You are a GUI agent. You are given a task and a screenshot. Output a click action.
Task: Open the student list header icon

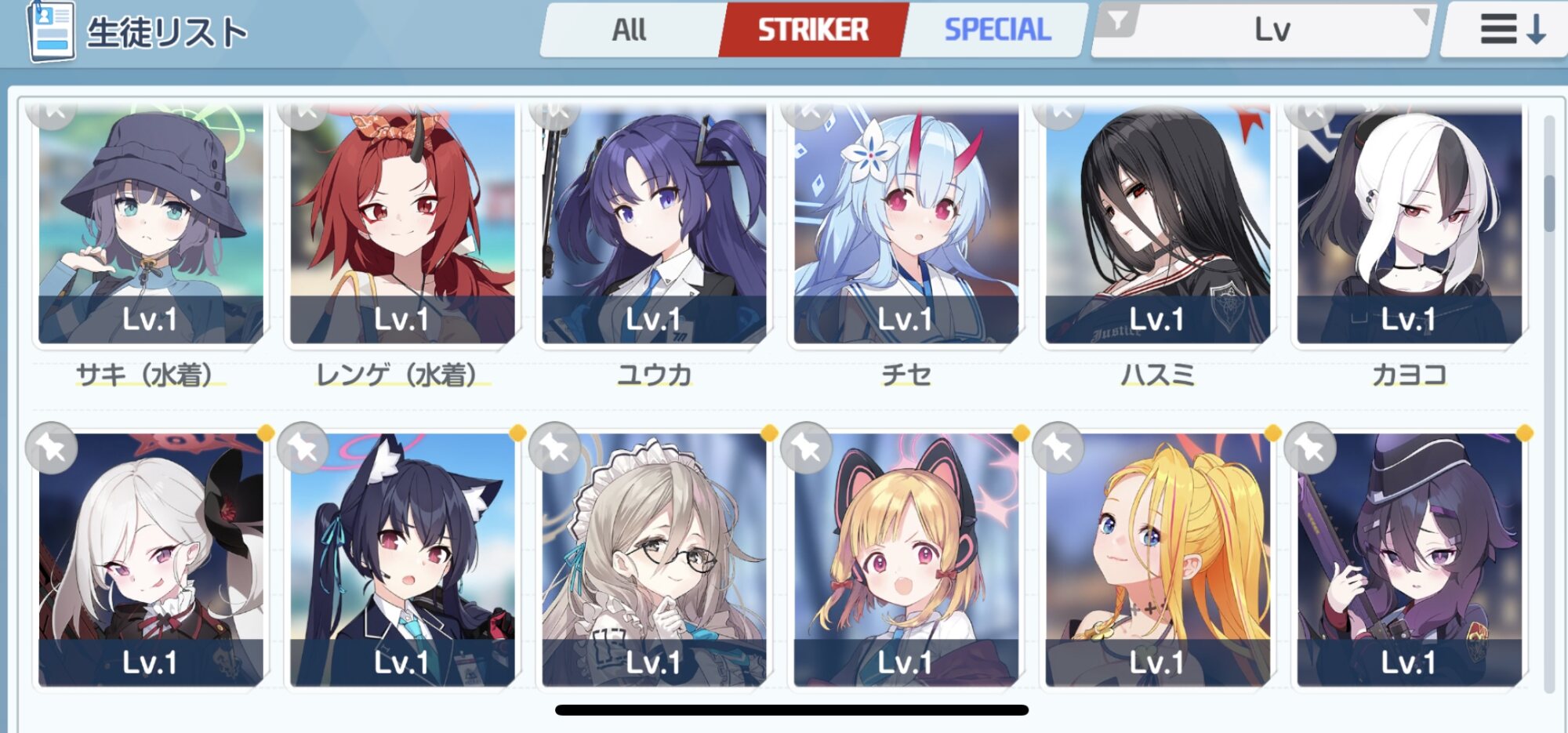click(51, 31)
